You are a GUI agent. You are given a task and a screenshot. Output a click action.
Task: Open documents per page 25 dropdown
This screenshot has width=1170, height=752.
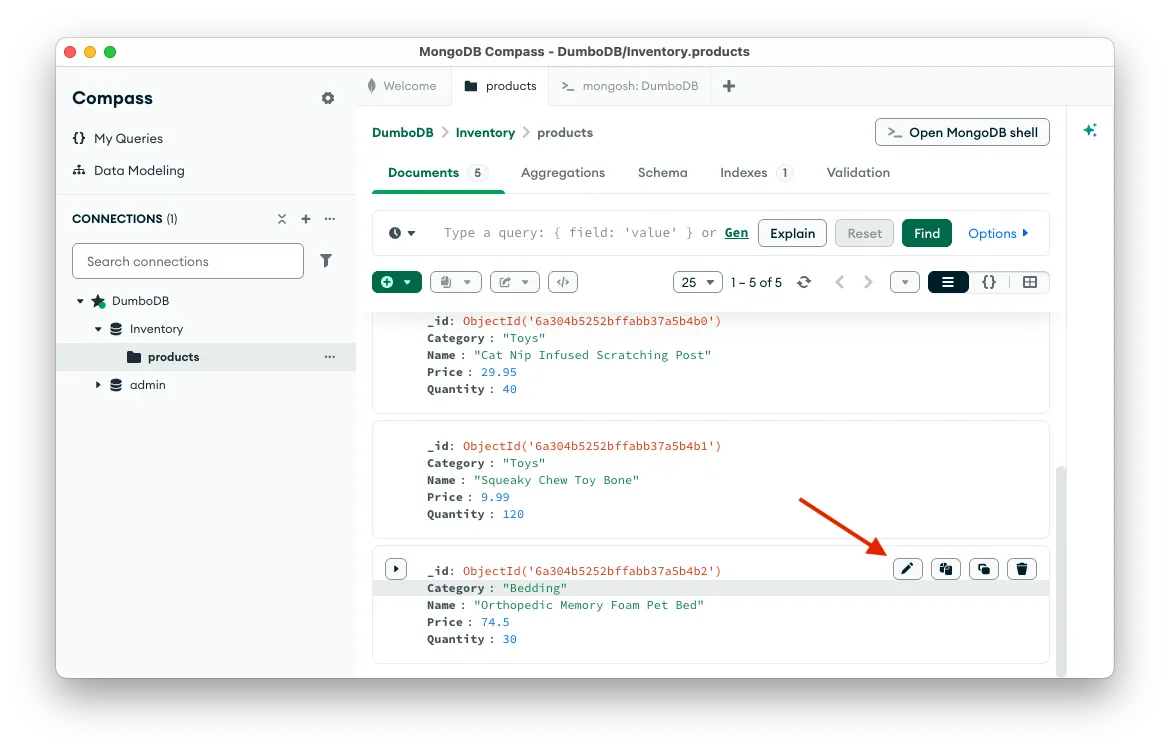coord(698,282)
